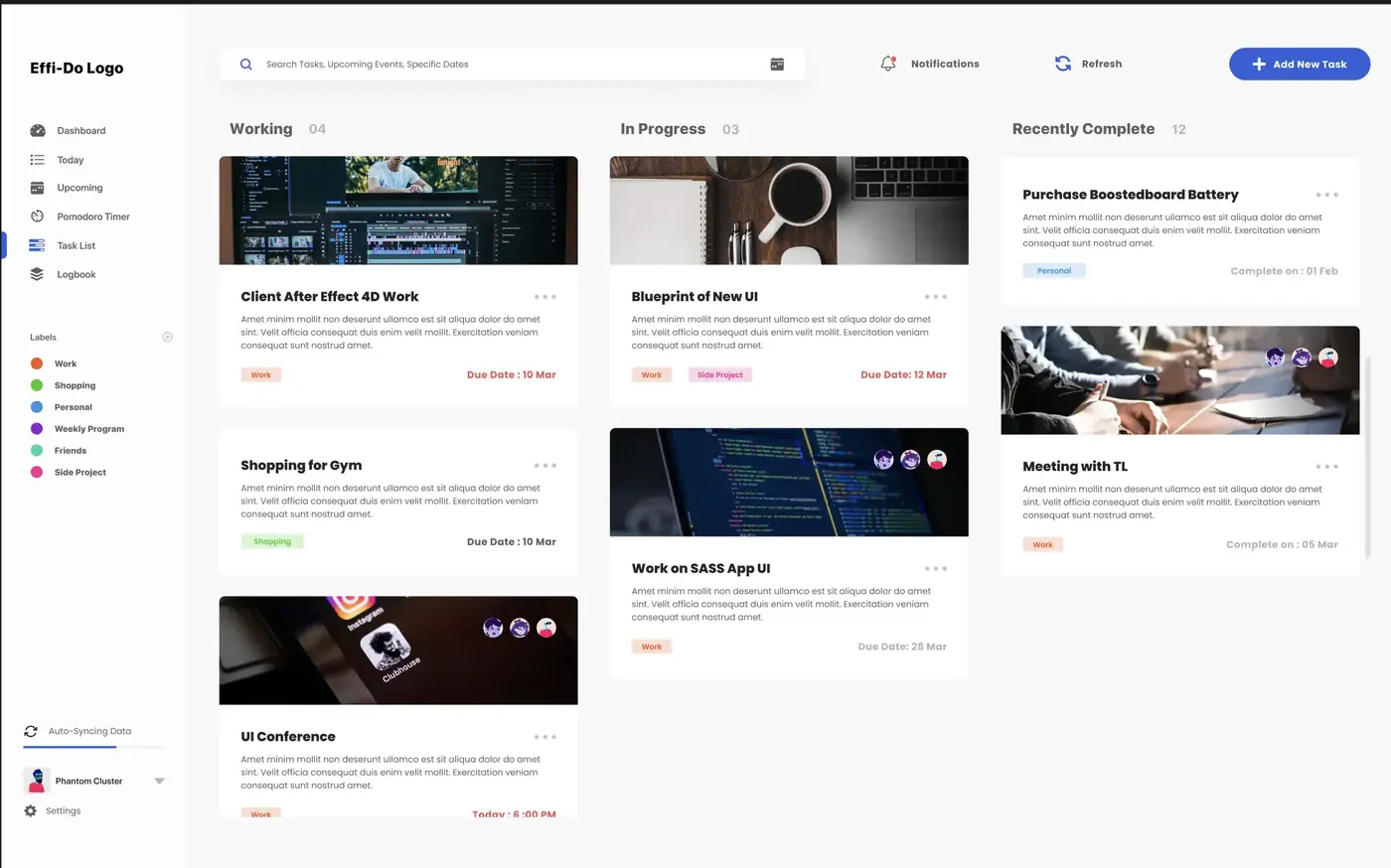Click the Auto-Syncing Data sync icon
The height and width of the screenshot is (868, 1391).
31,731
